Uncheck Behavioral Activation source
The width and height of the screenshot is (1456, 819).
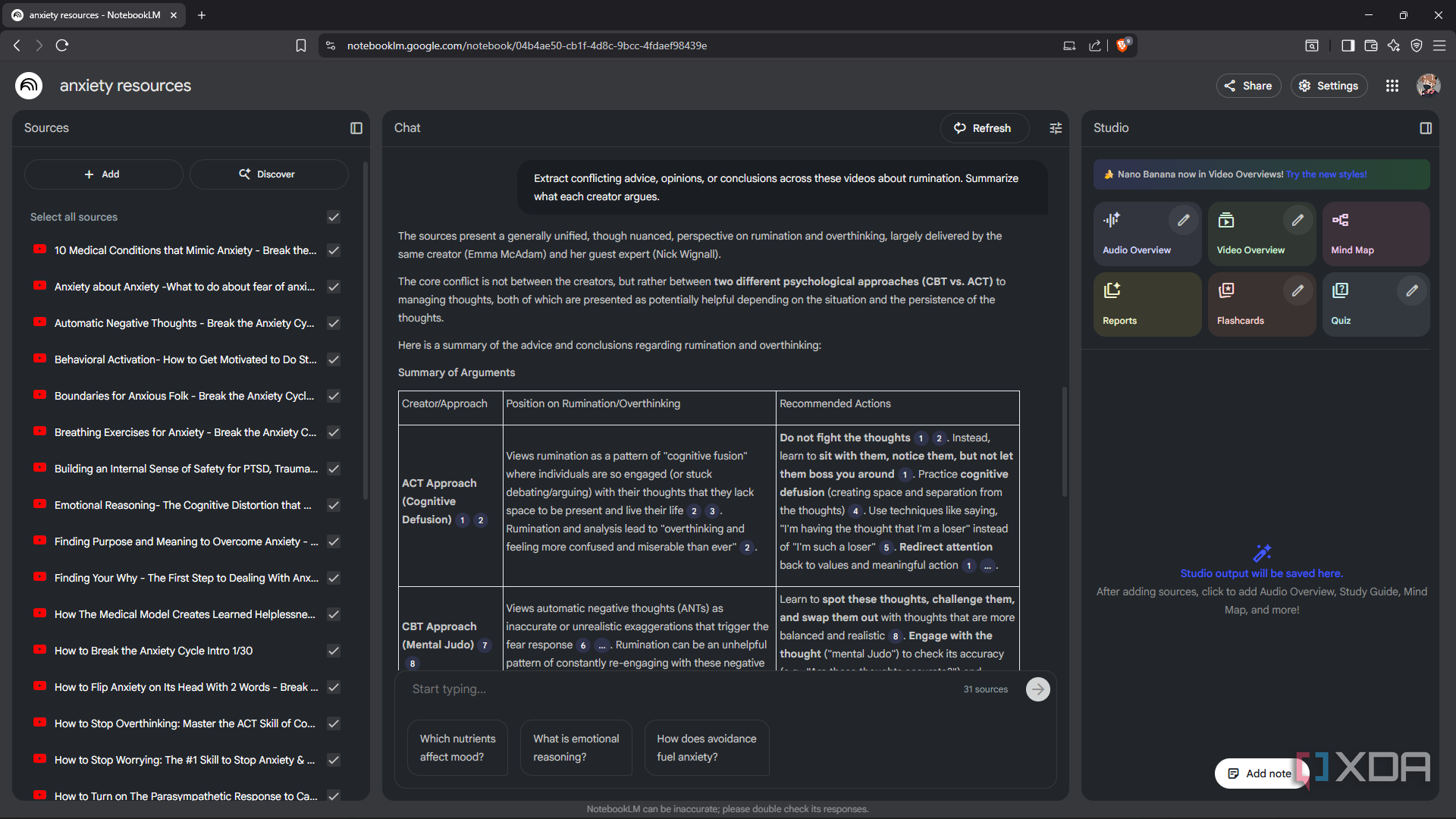334,359
